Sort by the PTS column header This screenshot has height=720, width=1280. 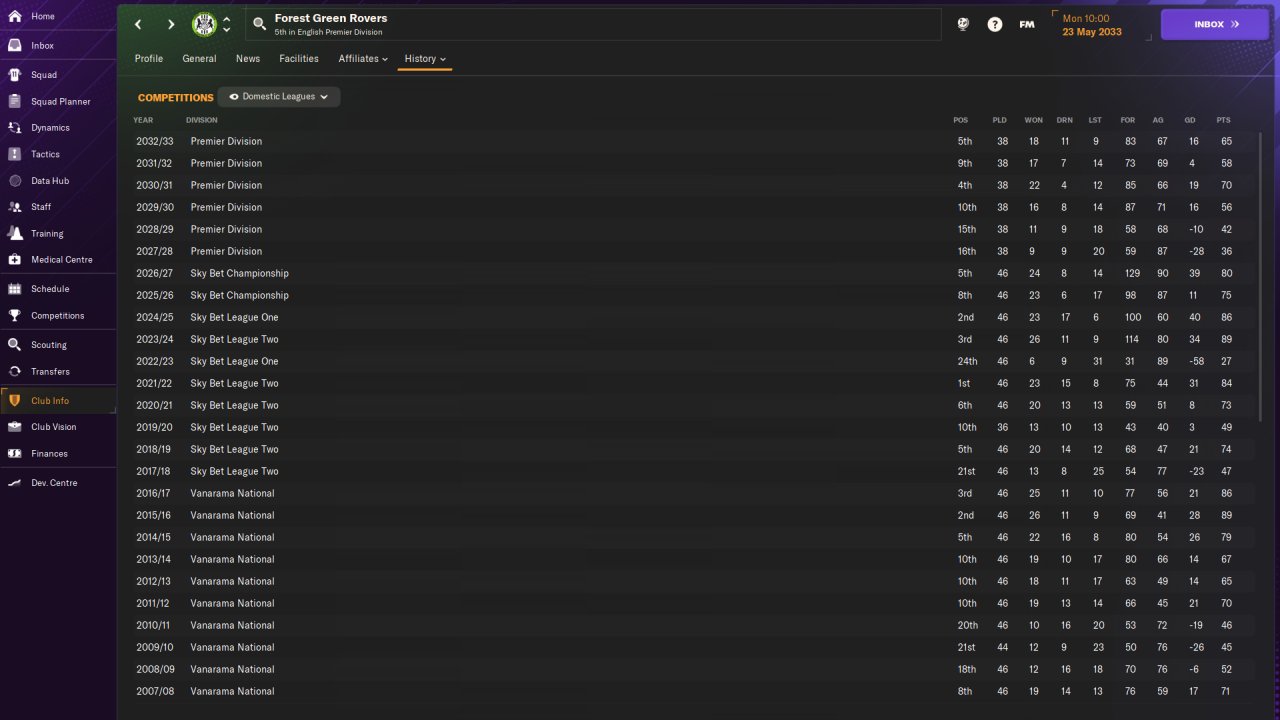click(x=1224, y=120)
